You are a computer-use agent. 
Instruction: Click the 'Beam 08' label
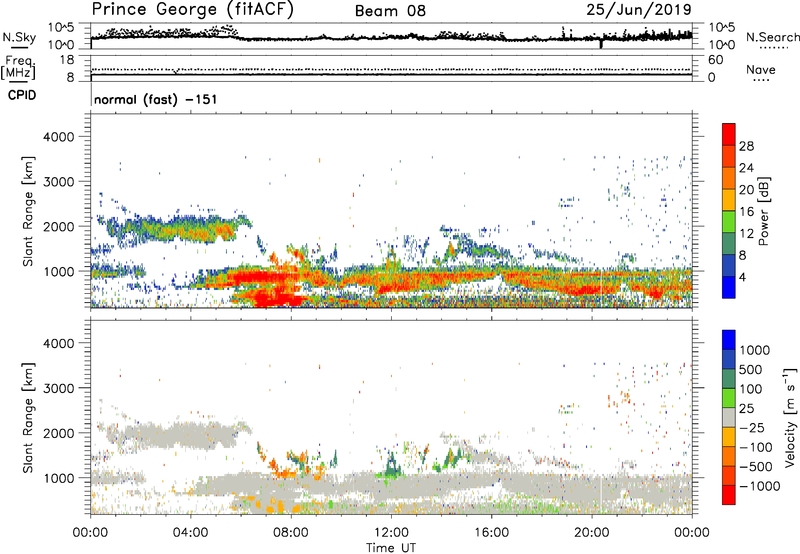click(390, 11)
